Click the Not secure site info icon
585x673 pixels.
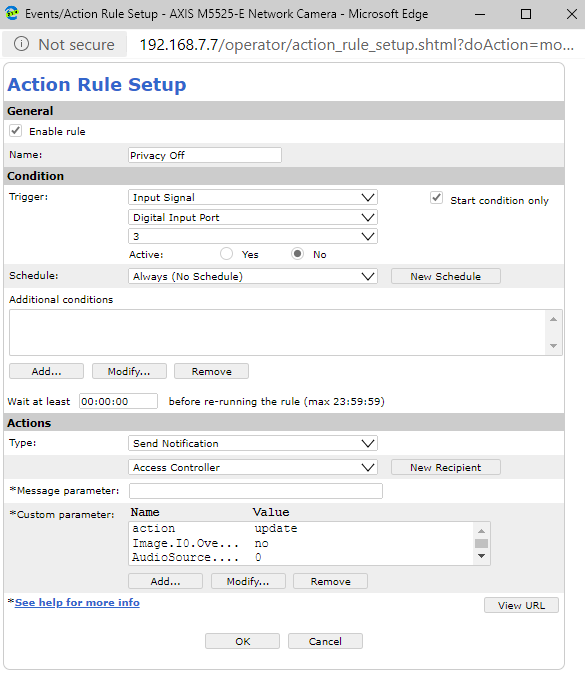click(x=21, y=44)
